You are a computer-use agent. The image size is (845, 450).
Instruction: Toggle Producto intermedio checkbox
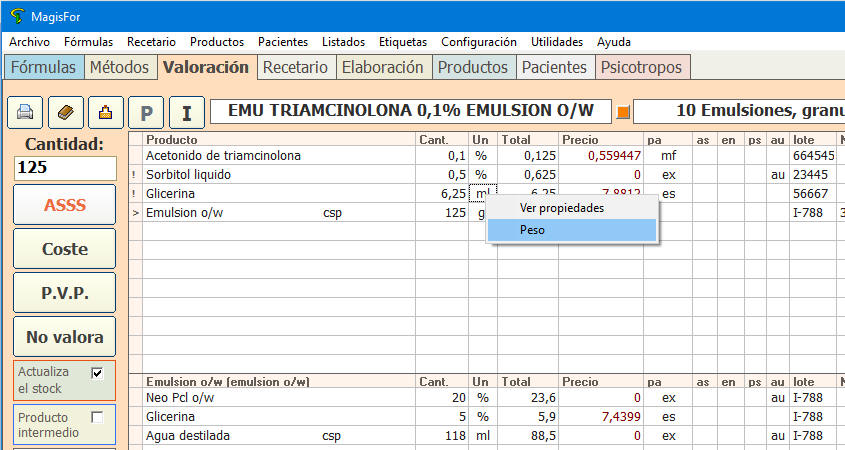click(x=97, y=417)
